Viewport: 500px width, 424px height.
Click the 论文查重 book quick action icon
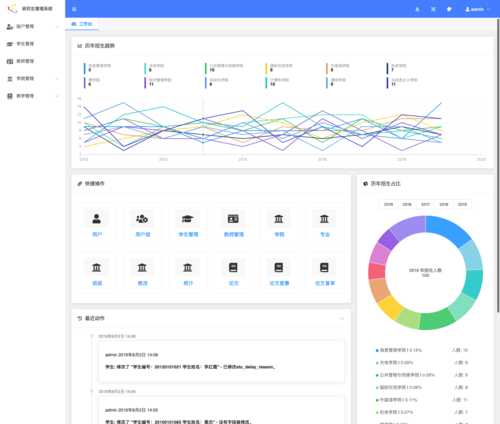(279, 267)
